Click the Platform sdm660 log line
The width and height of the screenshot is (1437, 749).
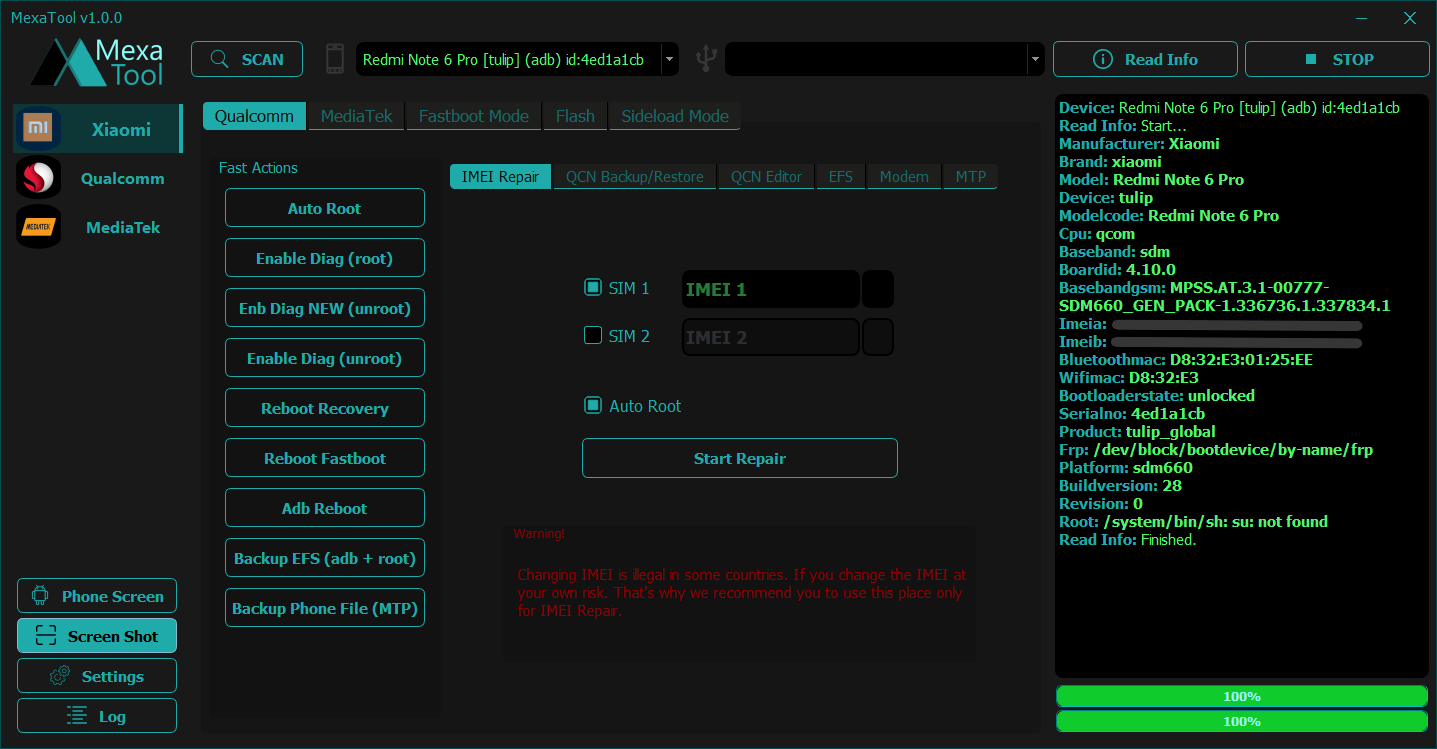(1126, 468)
